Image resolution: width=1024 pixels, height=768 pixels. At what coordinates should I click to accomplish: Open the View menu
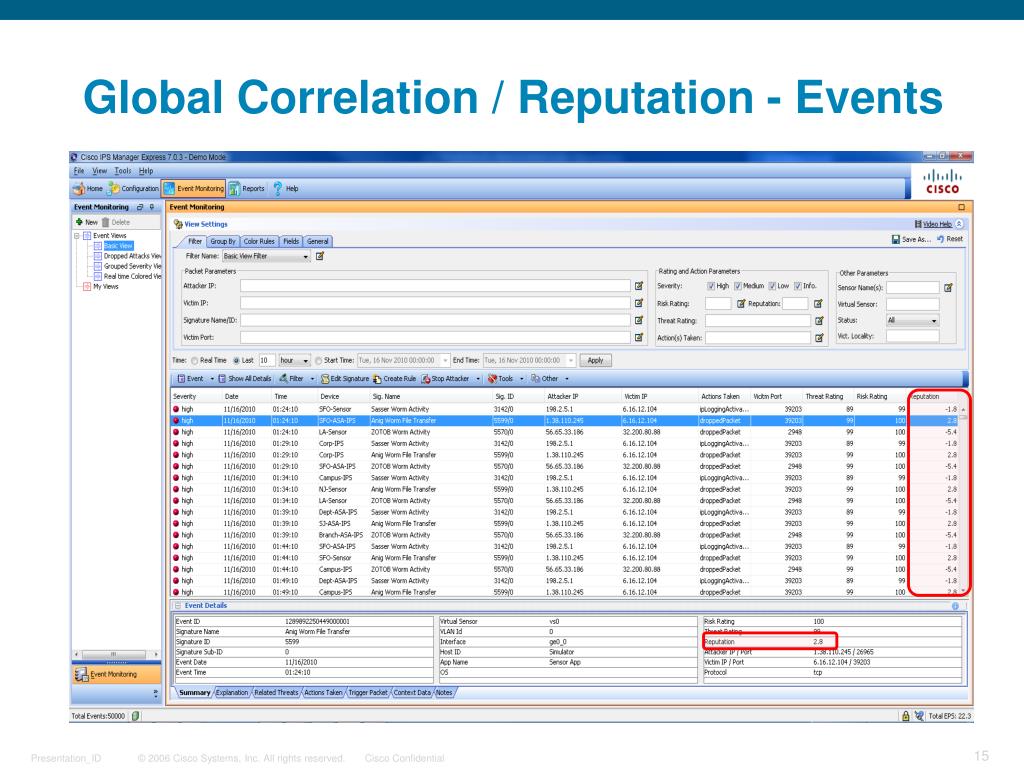point(99,171)
